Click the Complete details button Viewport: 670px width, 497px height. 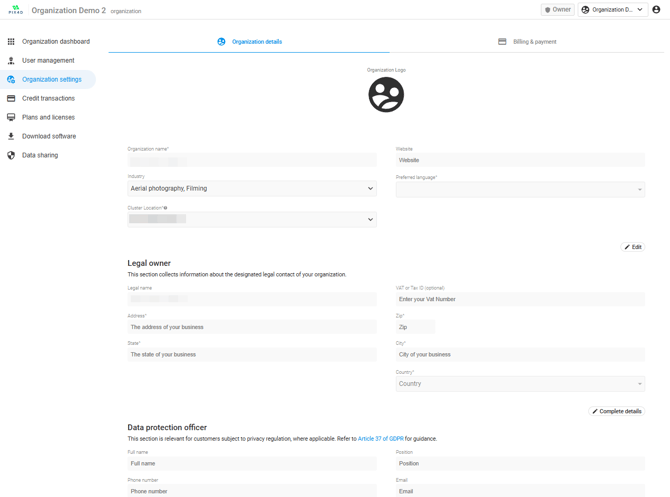(617, 411)
